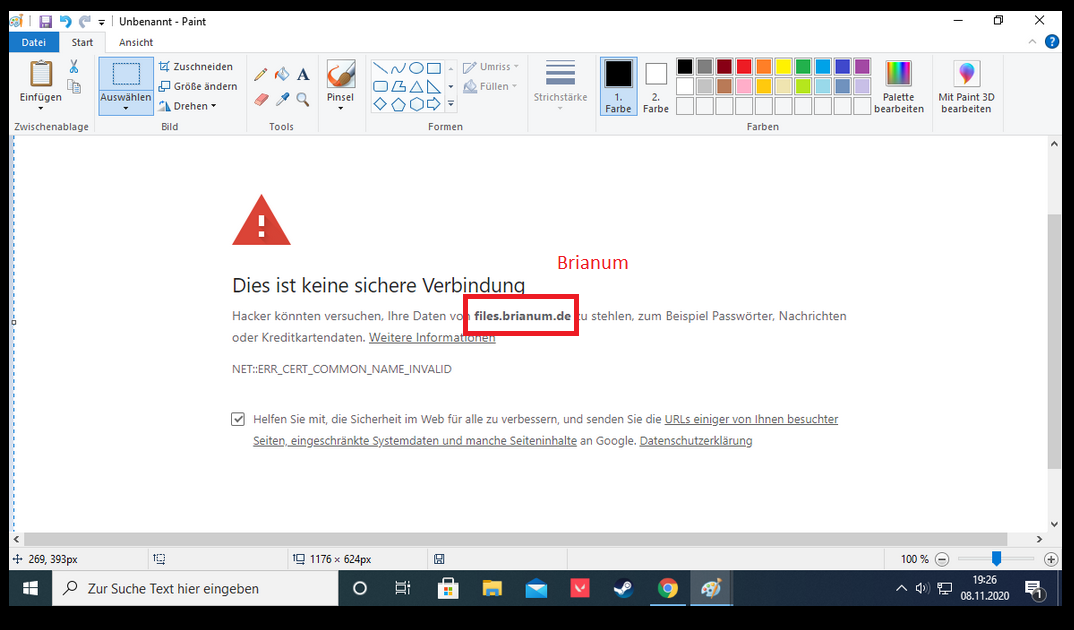Pick the rounded rectangle shape

pos(380,86)
